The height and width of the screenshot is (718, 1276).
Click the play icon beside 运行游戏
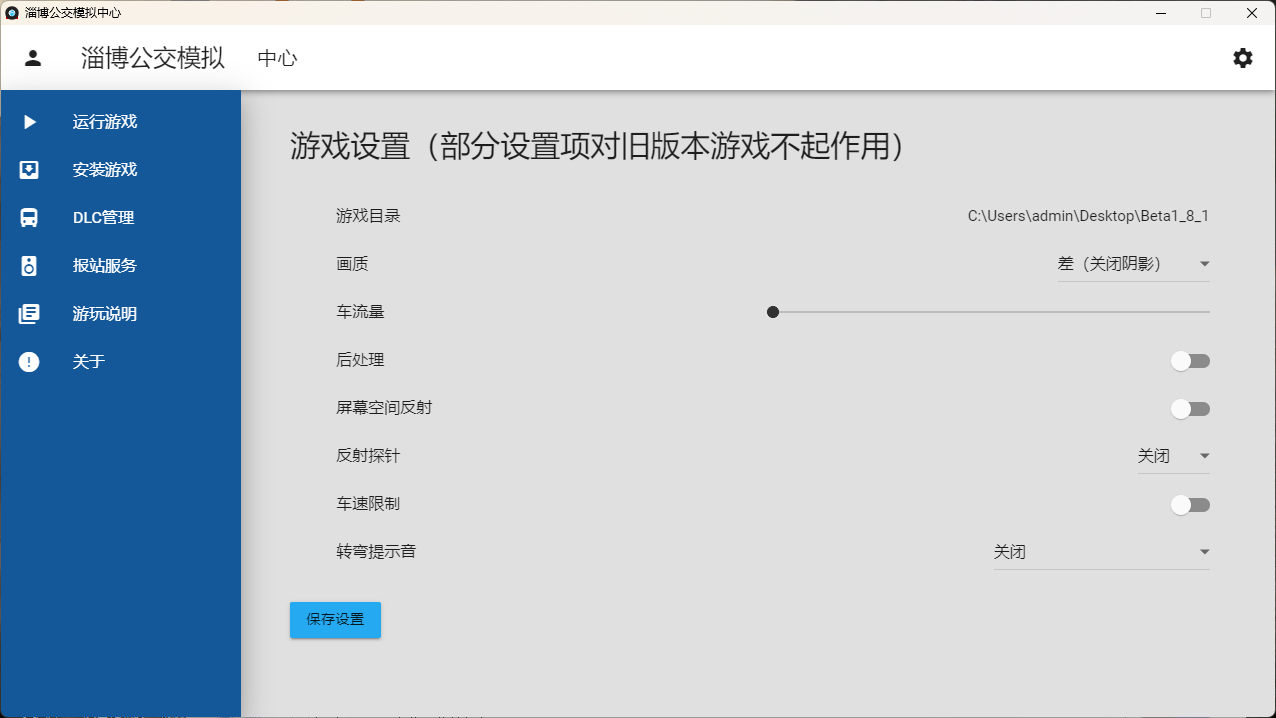tap(30, 122)
